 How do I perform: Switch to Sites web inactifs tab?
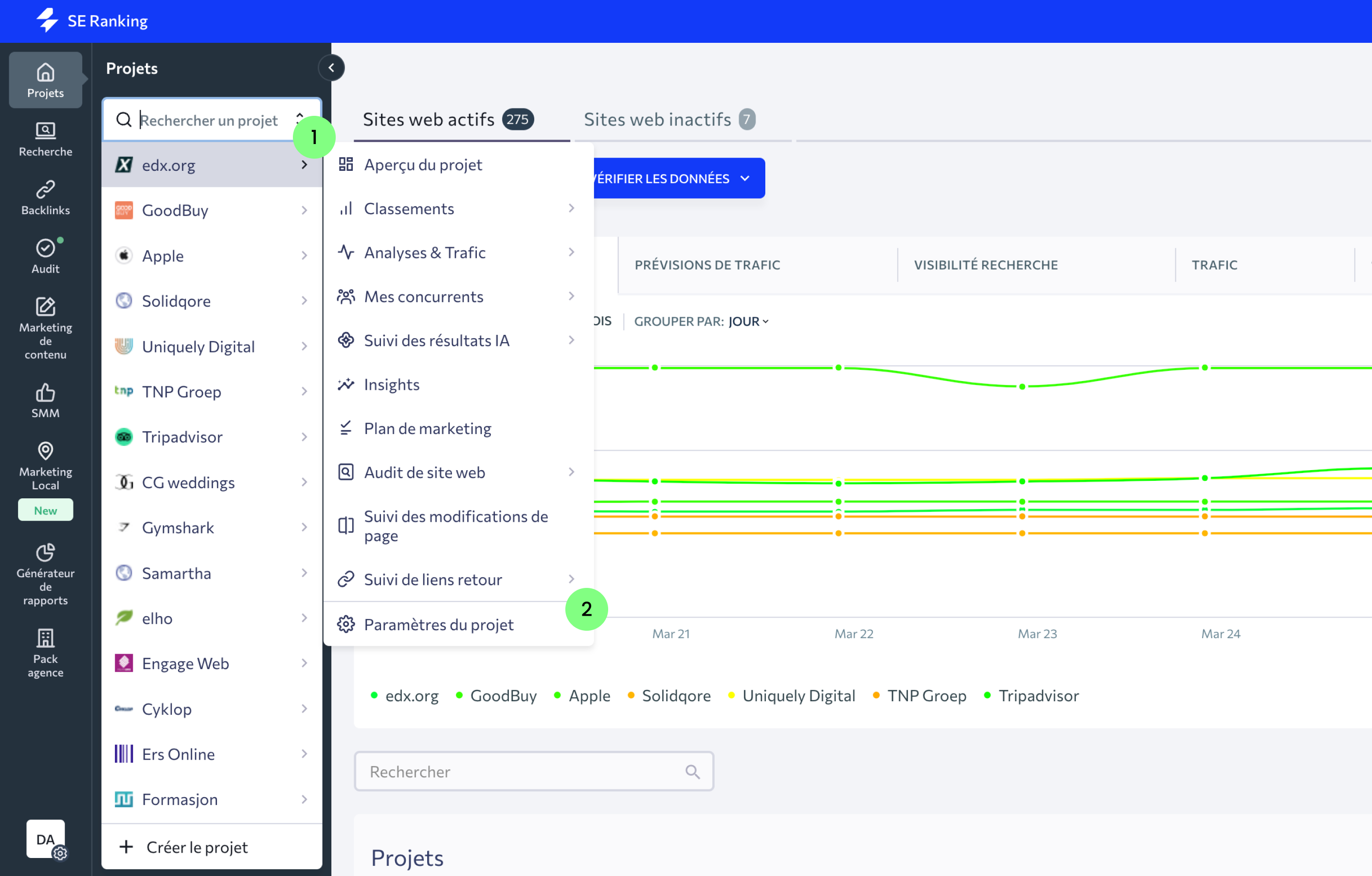(669, 119)
